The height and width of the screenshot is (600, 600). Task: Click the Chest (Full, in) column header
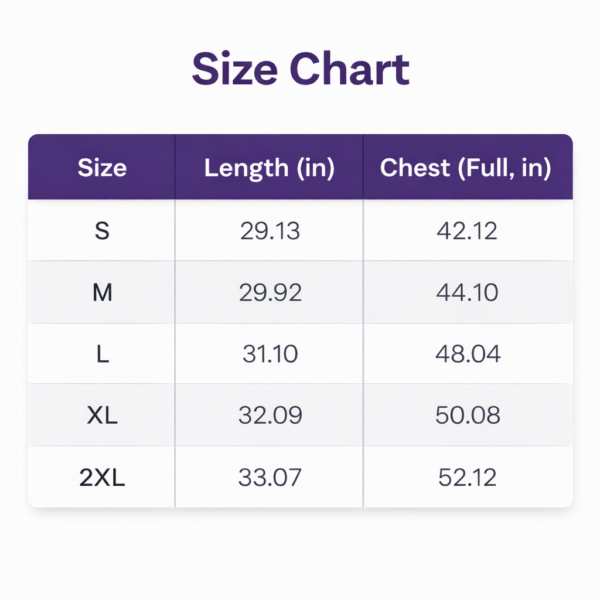(x=465, y=167)
